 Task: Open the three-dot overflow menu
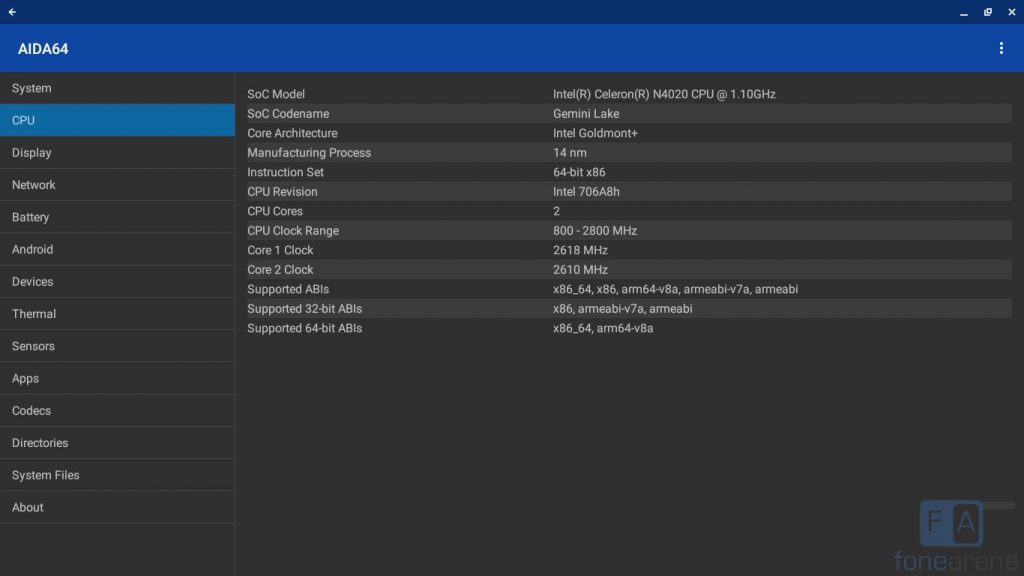click(x=1001, y=48)
